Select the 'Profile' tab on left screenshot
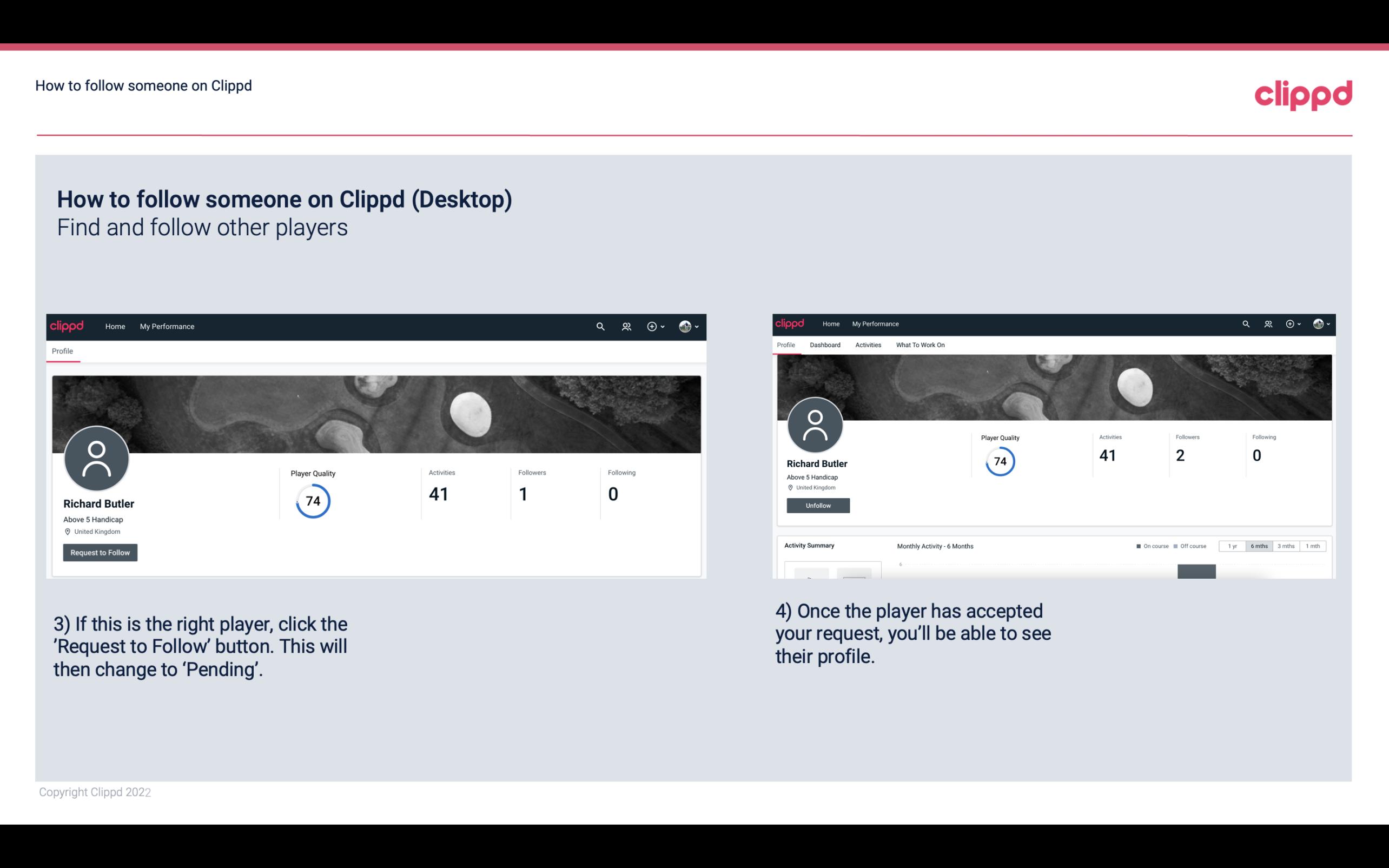This screenshot has width=1389, height=868. (62, 351)
